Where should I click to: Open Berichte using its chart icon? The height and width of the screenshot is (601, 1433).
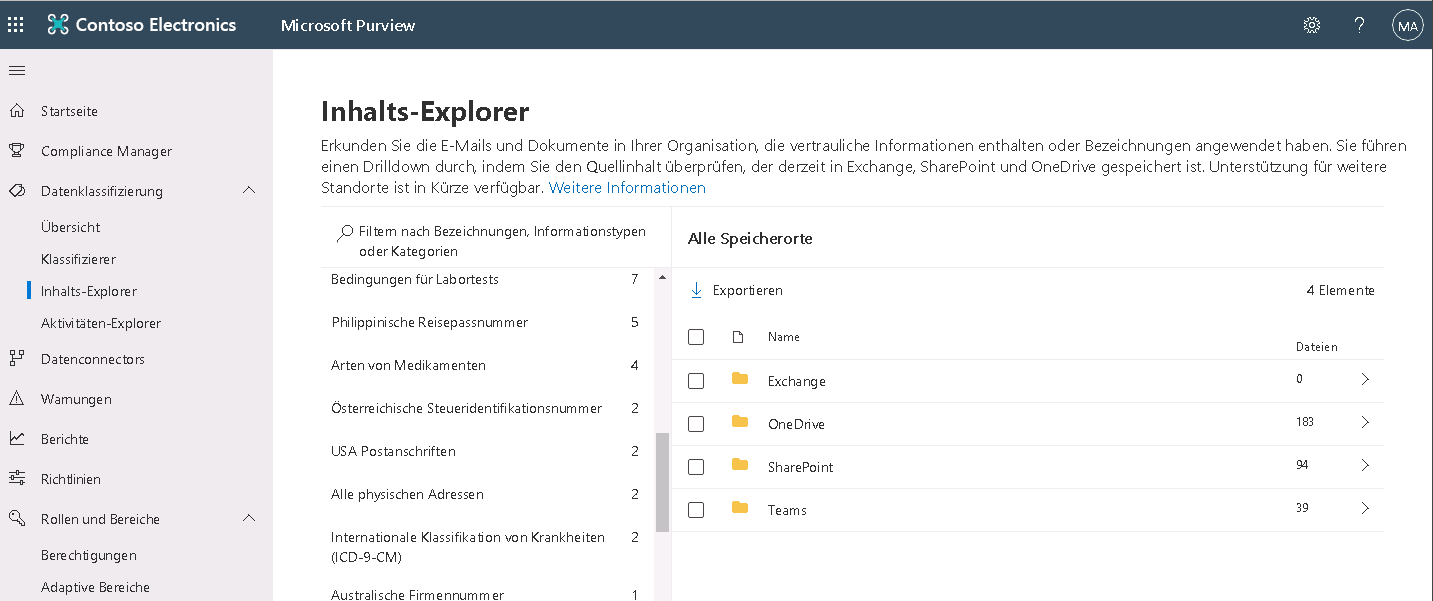pos(16,438)
